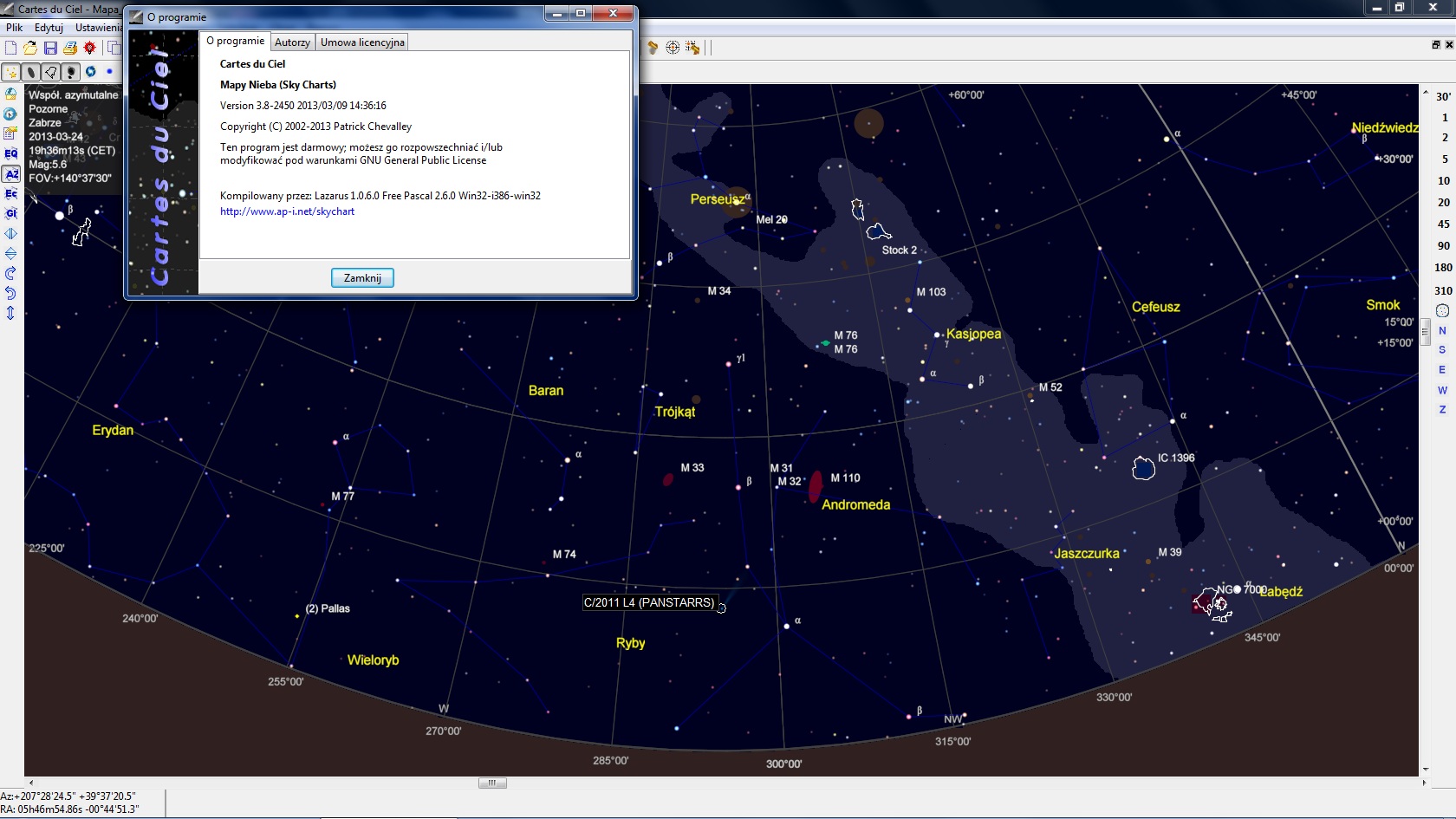Screen dimensions: 1456x819
Task: Point the chart East with E button
Action: (x=1442, y=370)
